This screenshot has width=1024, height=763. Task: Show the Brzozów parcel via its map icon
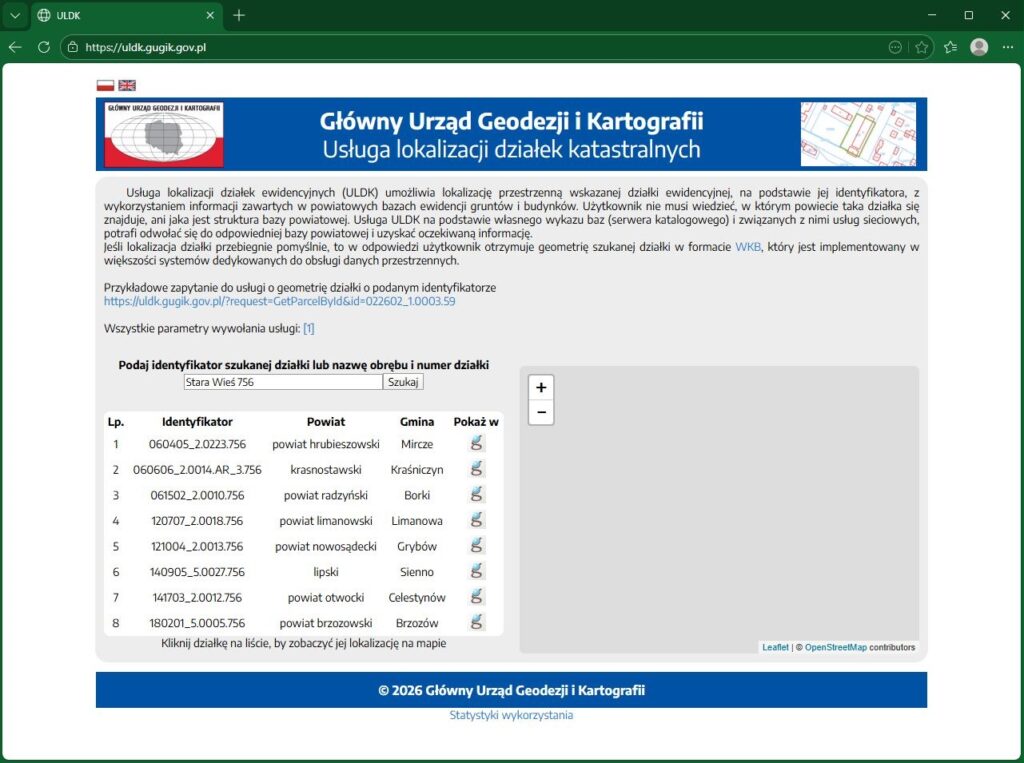pyautogui.click(x=477, y=621)
